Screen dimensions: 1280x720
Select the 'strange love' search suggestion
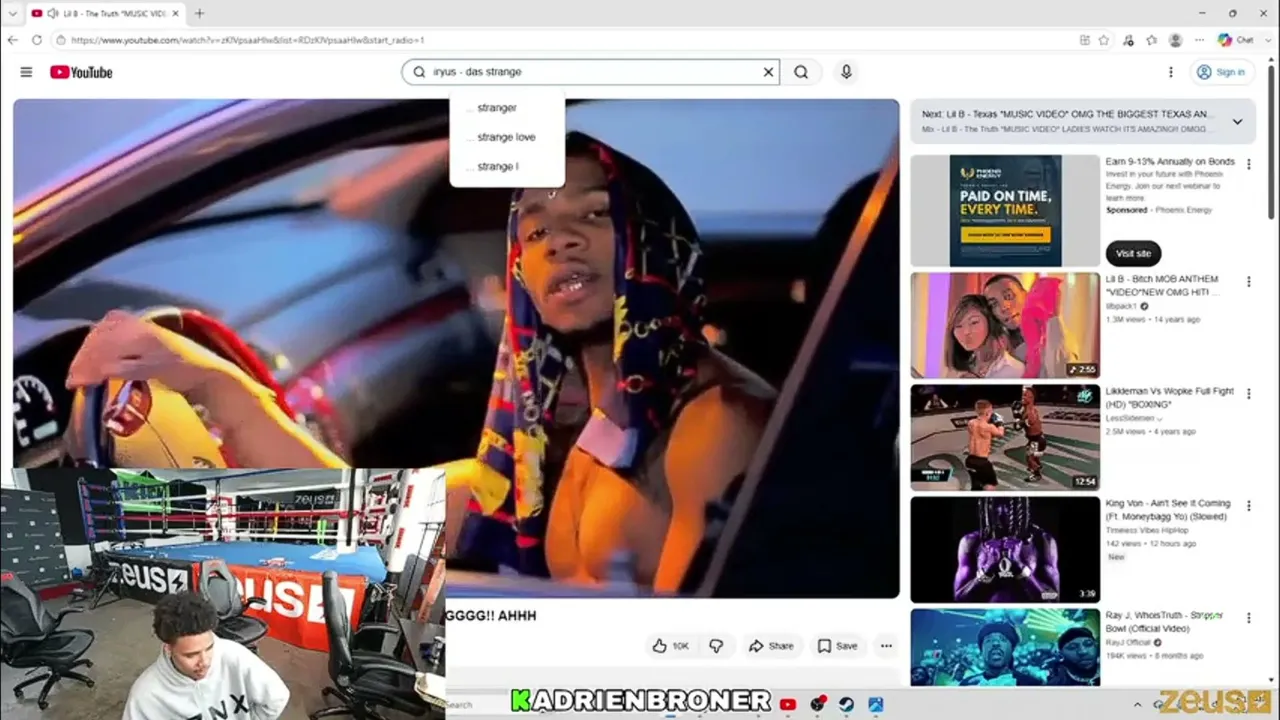tap(506, 137)
